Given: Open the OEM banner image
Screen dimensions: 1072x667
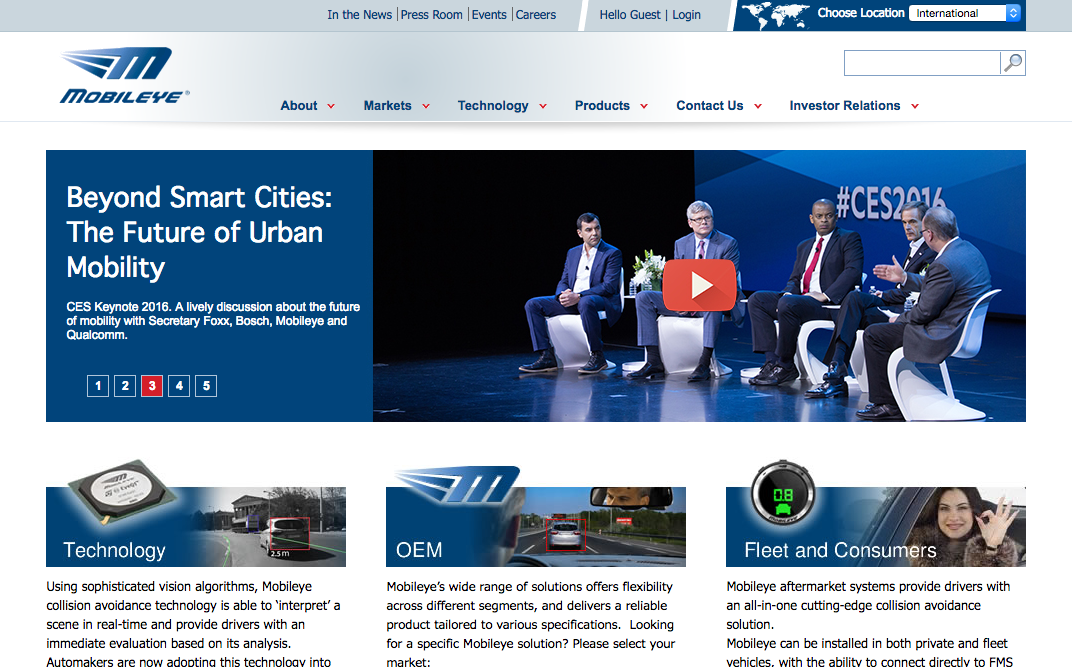Looking at the screenshot, I should point(536,526).
